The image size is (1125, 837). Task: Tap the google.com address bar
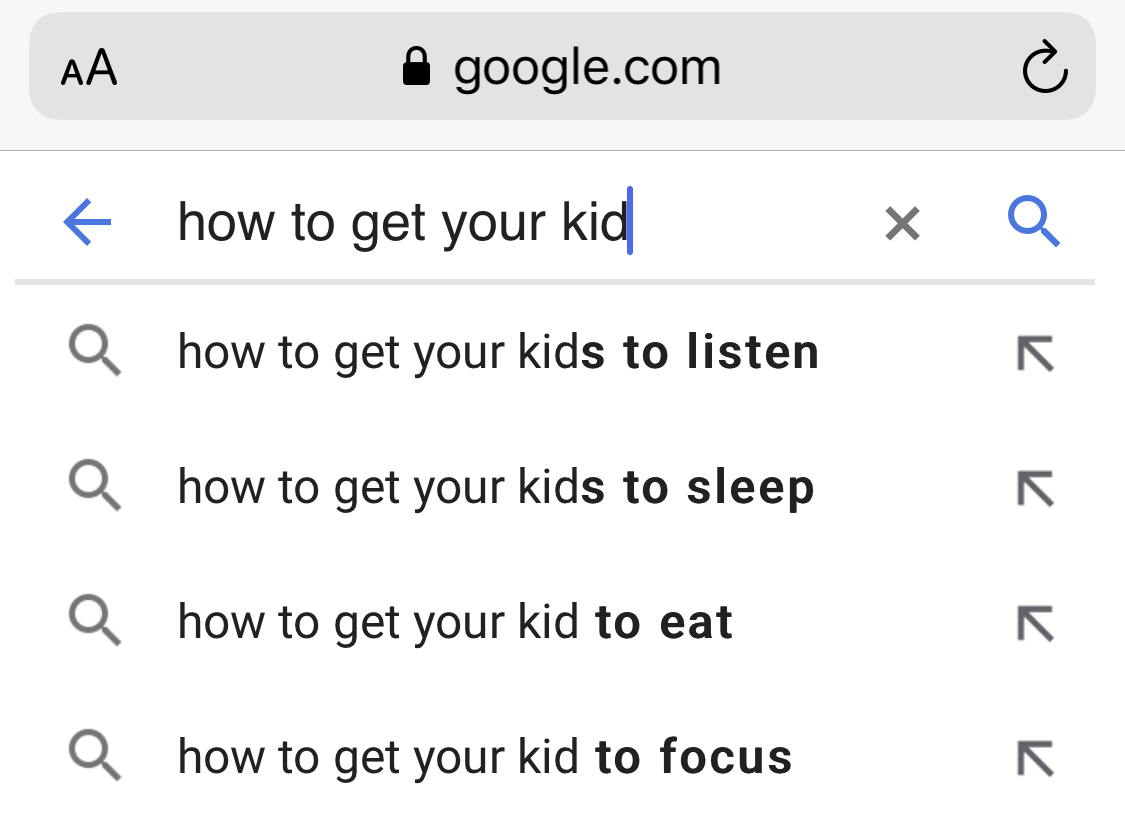586,69
